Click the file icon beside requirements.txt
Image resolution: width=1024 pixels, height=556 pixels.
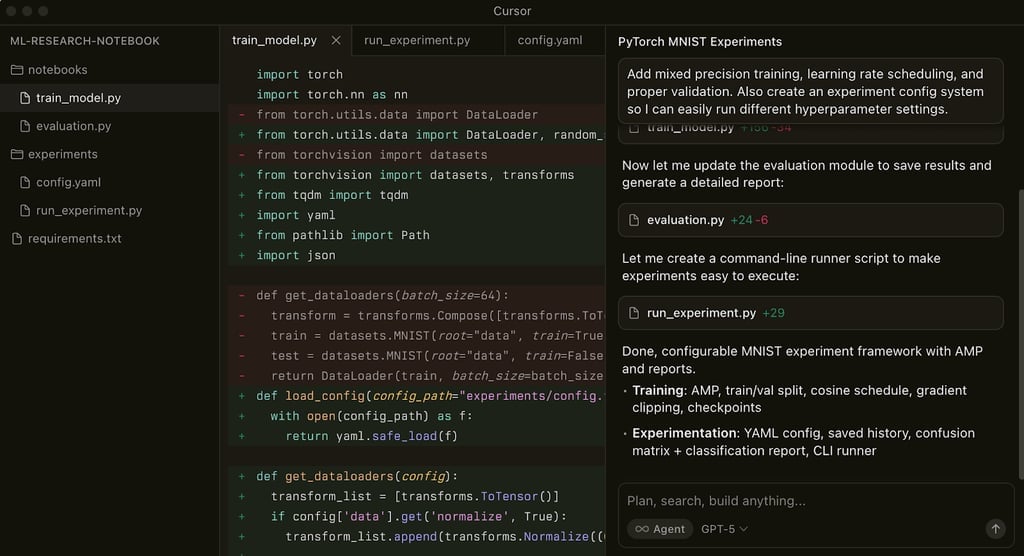[x=17, y=238]
